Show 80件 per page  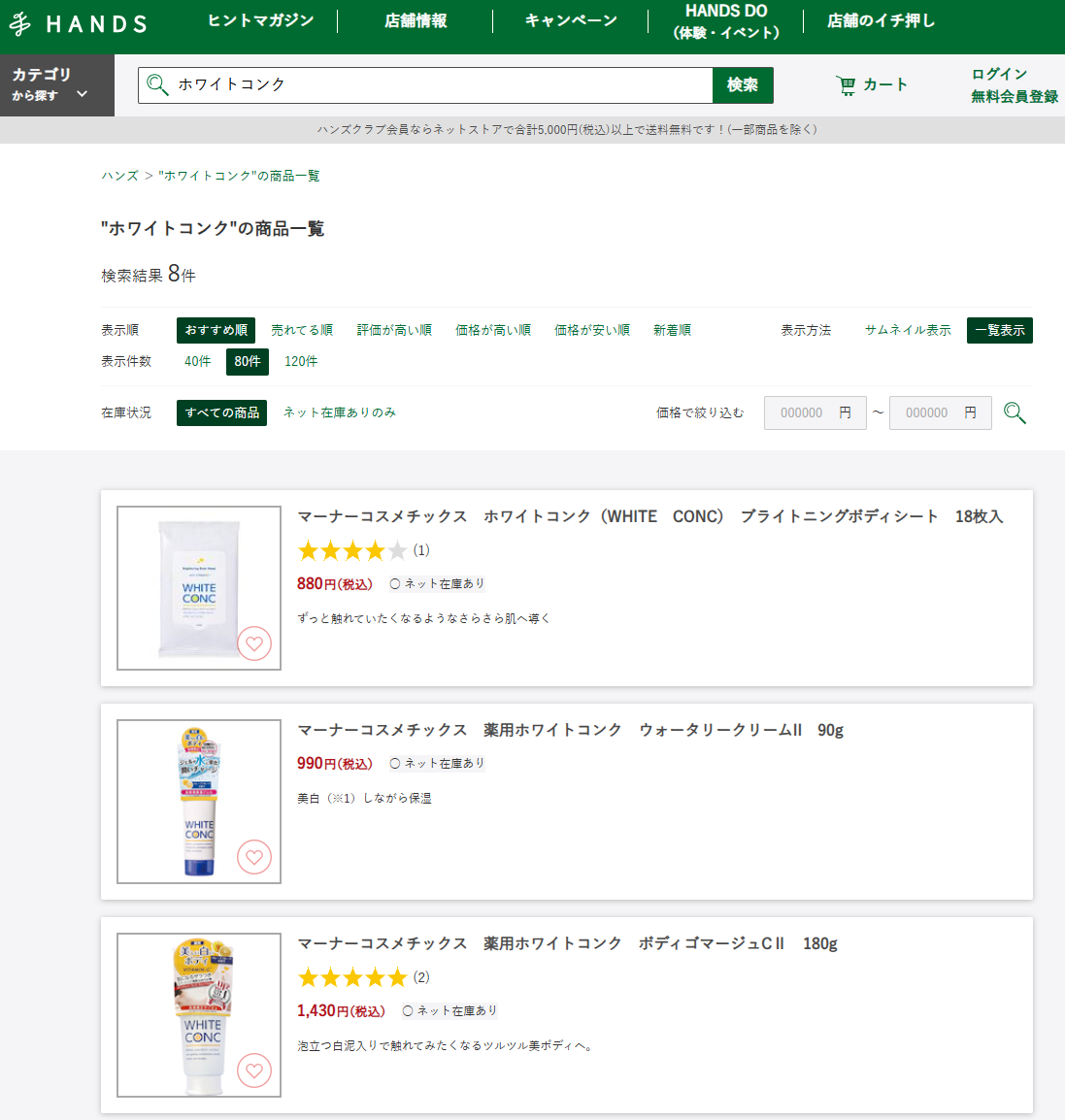pyautogui.click(x=248, y=361)
